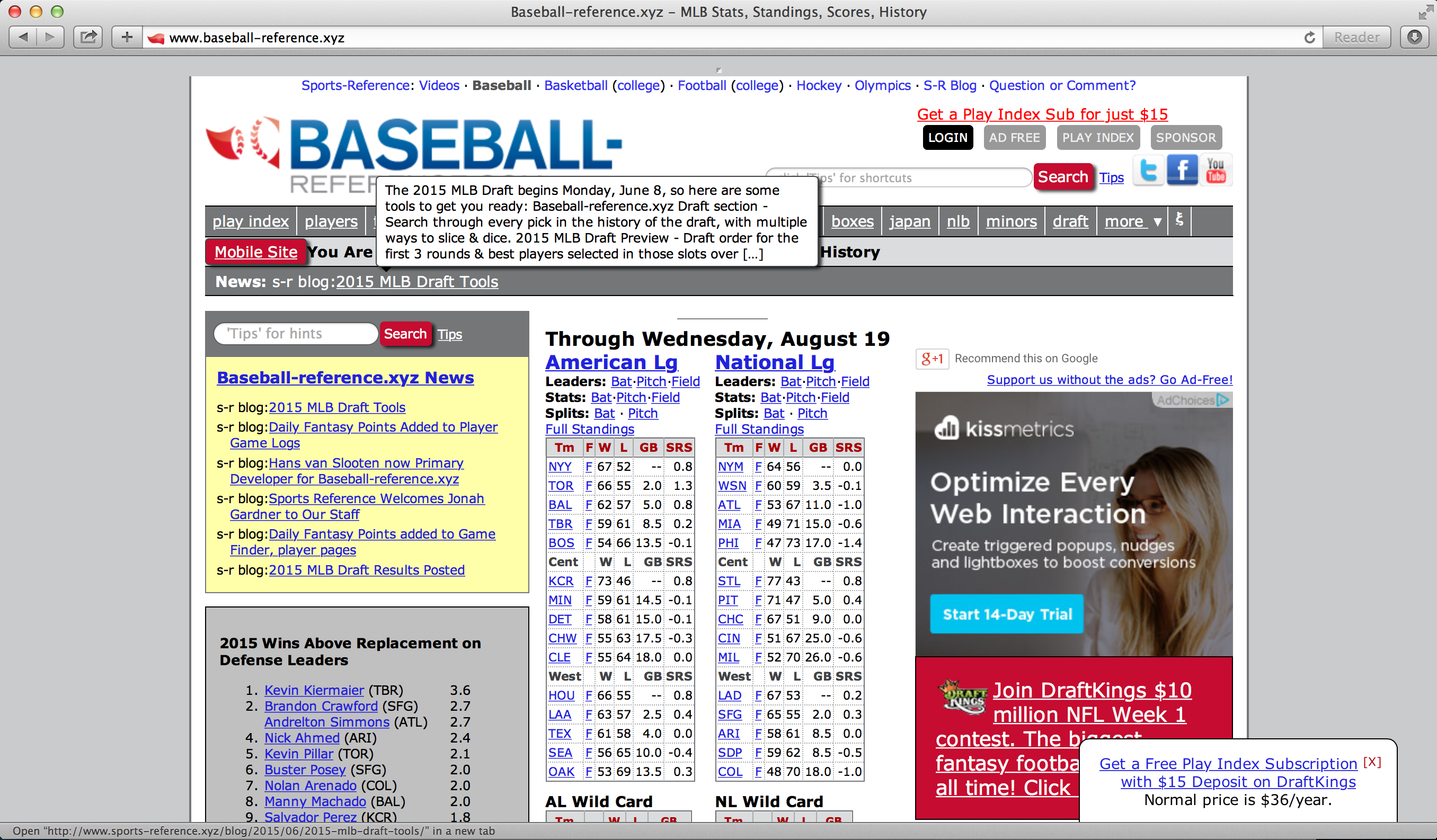Open the Olympics link in top bar

point(882,85)
